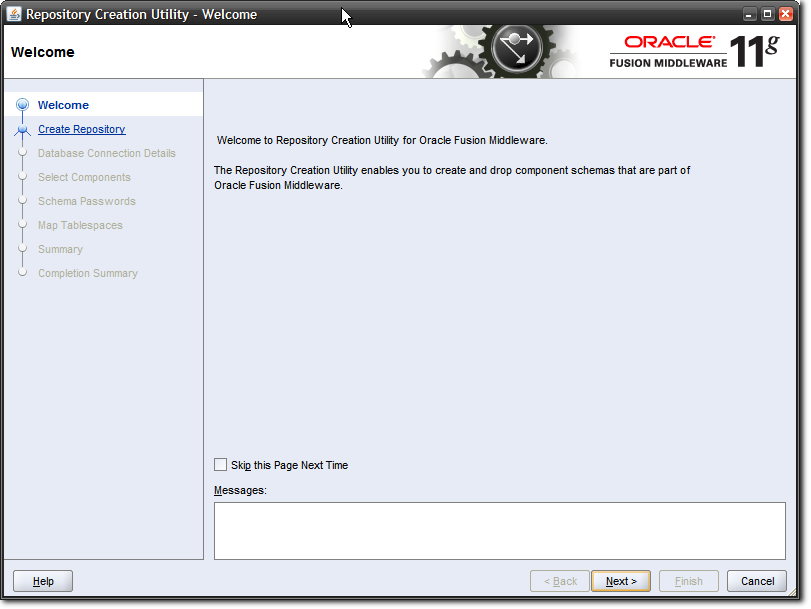The height and width of the screenshot is (609, 811).
Task: Click the Oracle Fusion Middleware 11g logo
Action: pyautogui.click(x=694, y=51)
